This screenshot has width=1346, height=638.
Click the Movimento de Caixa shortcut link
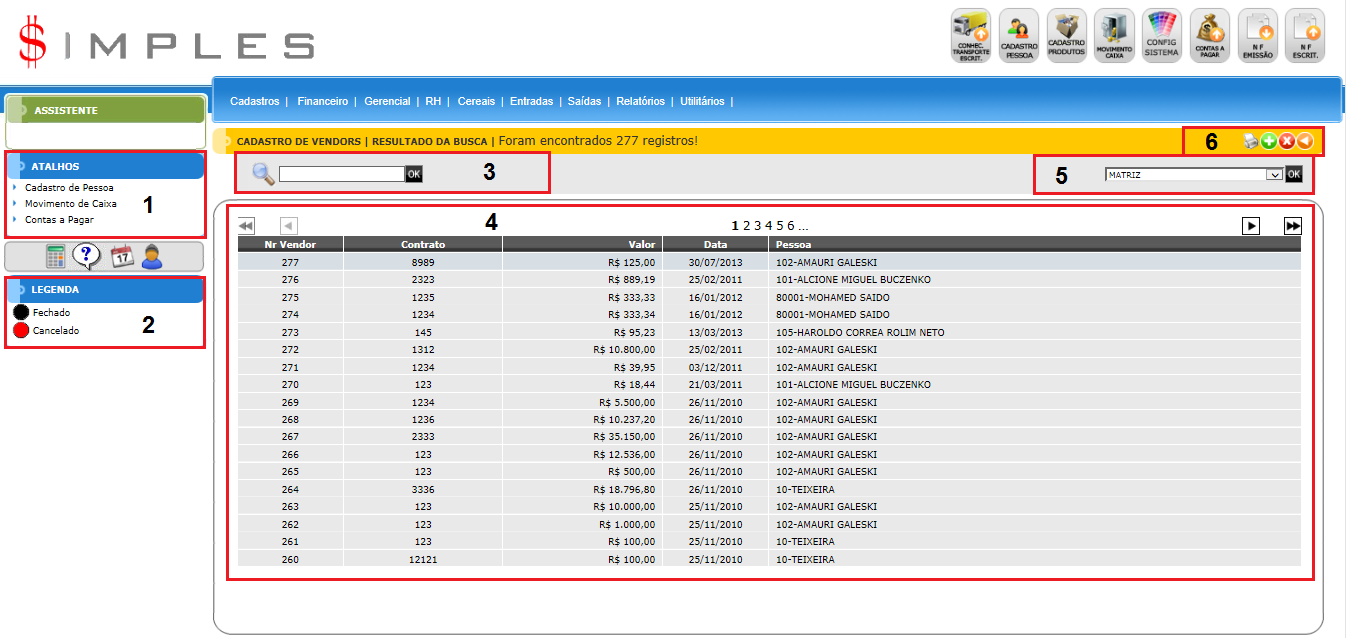coord(70,204)
